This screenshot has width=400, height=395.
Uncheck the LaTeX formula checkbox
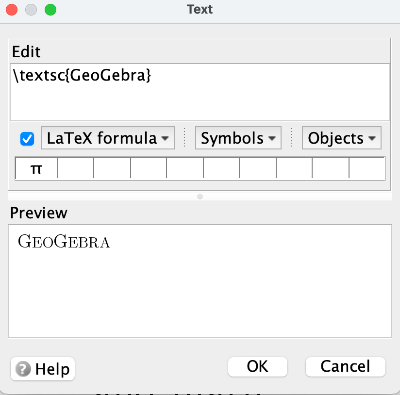[x=27, y=139]
